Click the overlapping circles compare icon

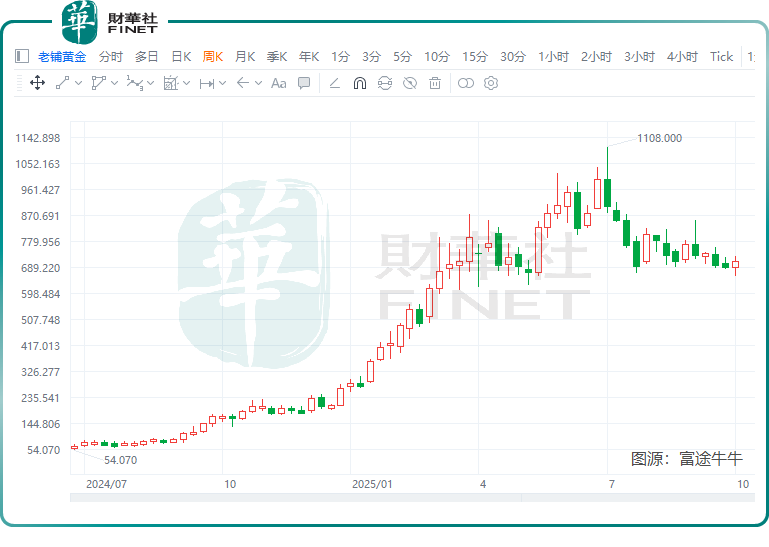[465, 83]
